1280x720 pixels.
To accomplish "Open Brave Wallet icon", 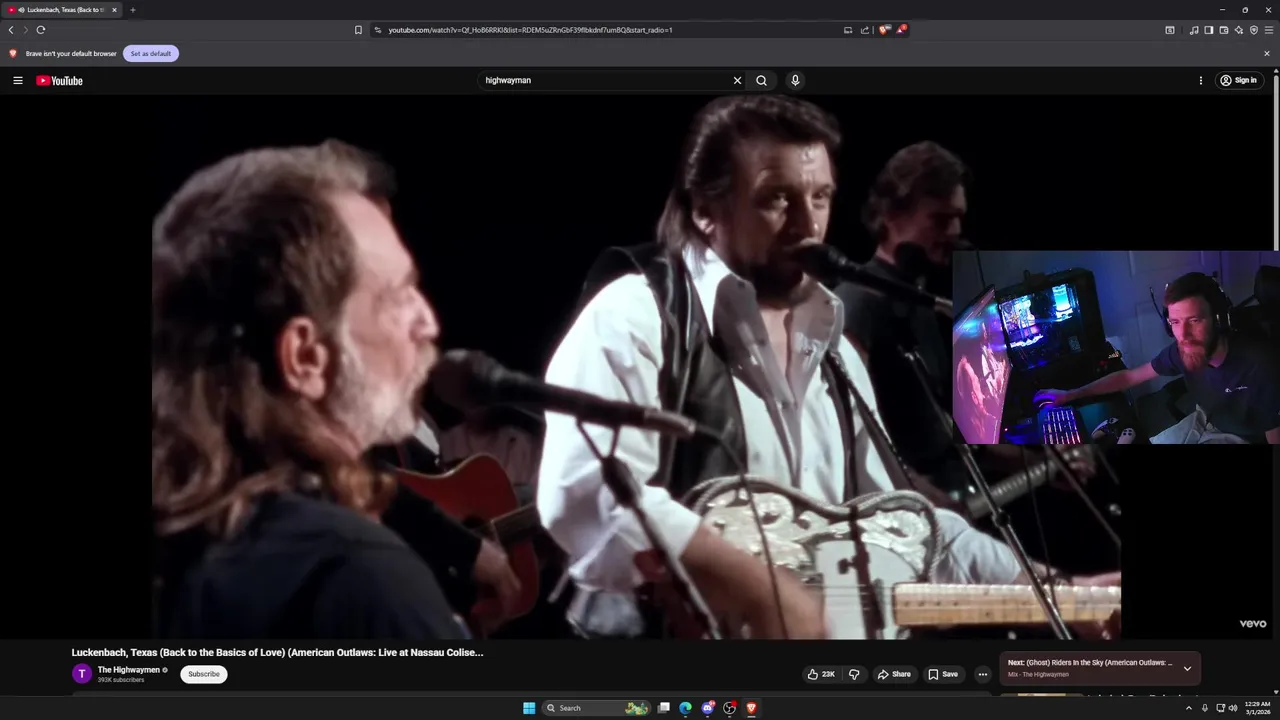I will (x=1224, y=30).
